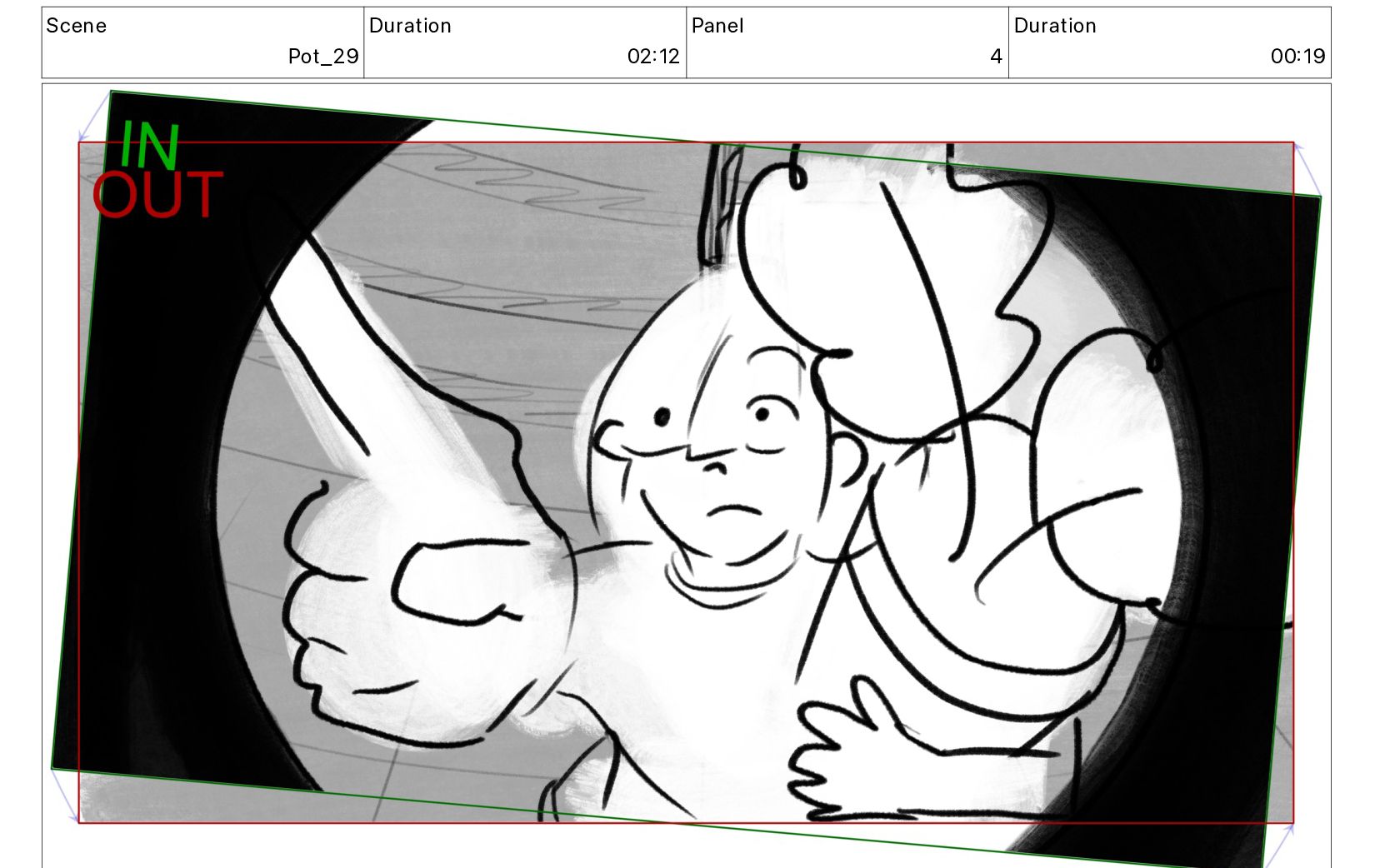Click the storyboard panel drawing of the character
The image size is (1375, 868).
(686, 481)
